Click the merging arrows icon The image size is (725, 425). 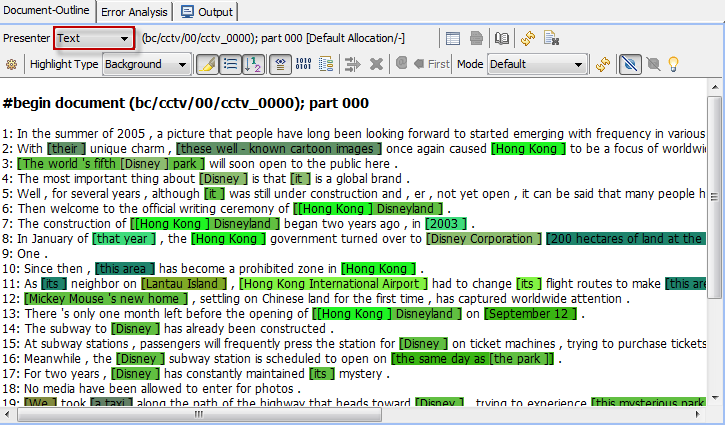click(352, 64)
